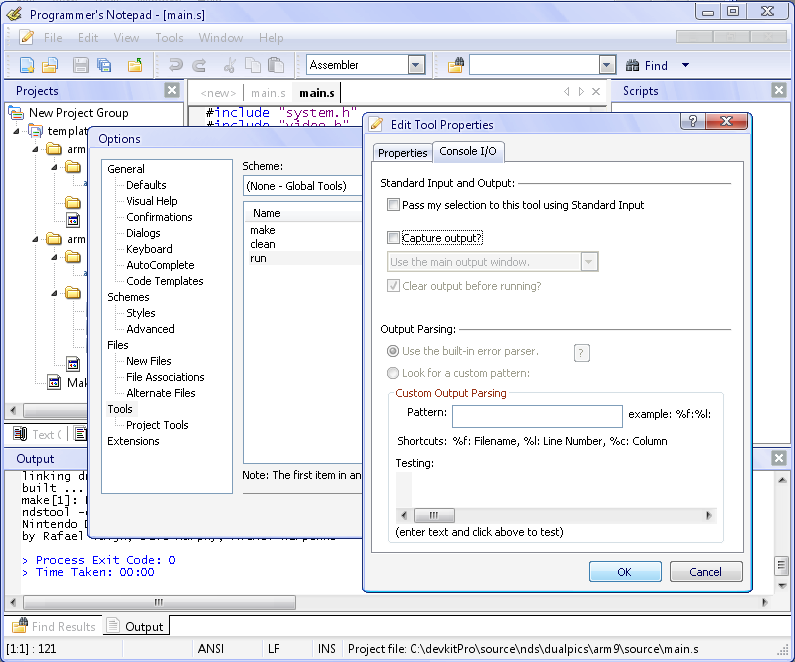
Task: Click the Find binoculars icon
Action: pyautogui.click(x=633, y=66)
